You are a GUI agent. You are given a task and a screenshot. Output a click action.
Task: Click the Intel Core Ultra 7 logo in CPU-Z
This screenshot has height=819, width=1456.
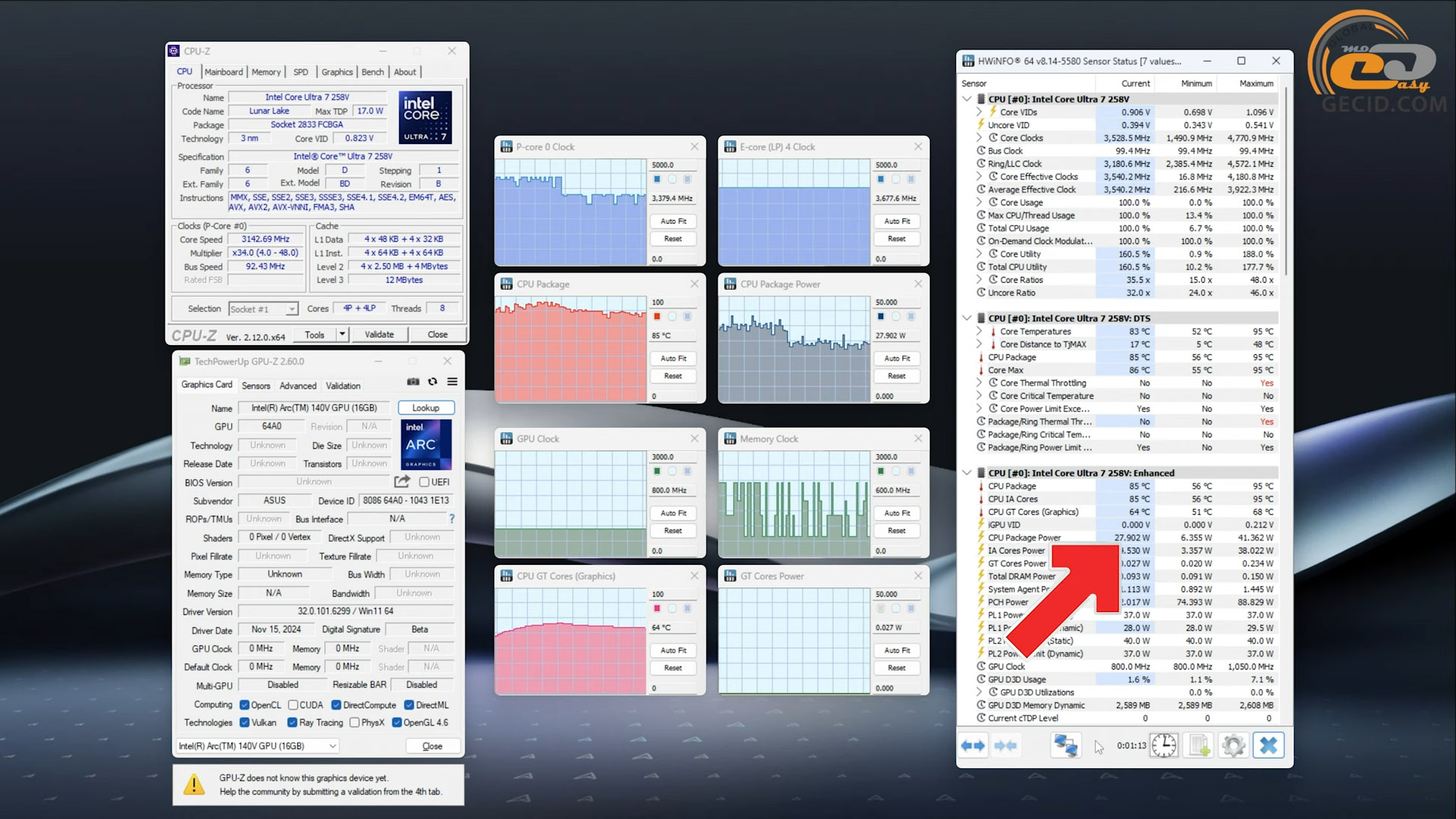coord(425,118)
